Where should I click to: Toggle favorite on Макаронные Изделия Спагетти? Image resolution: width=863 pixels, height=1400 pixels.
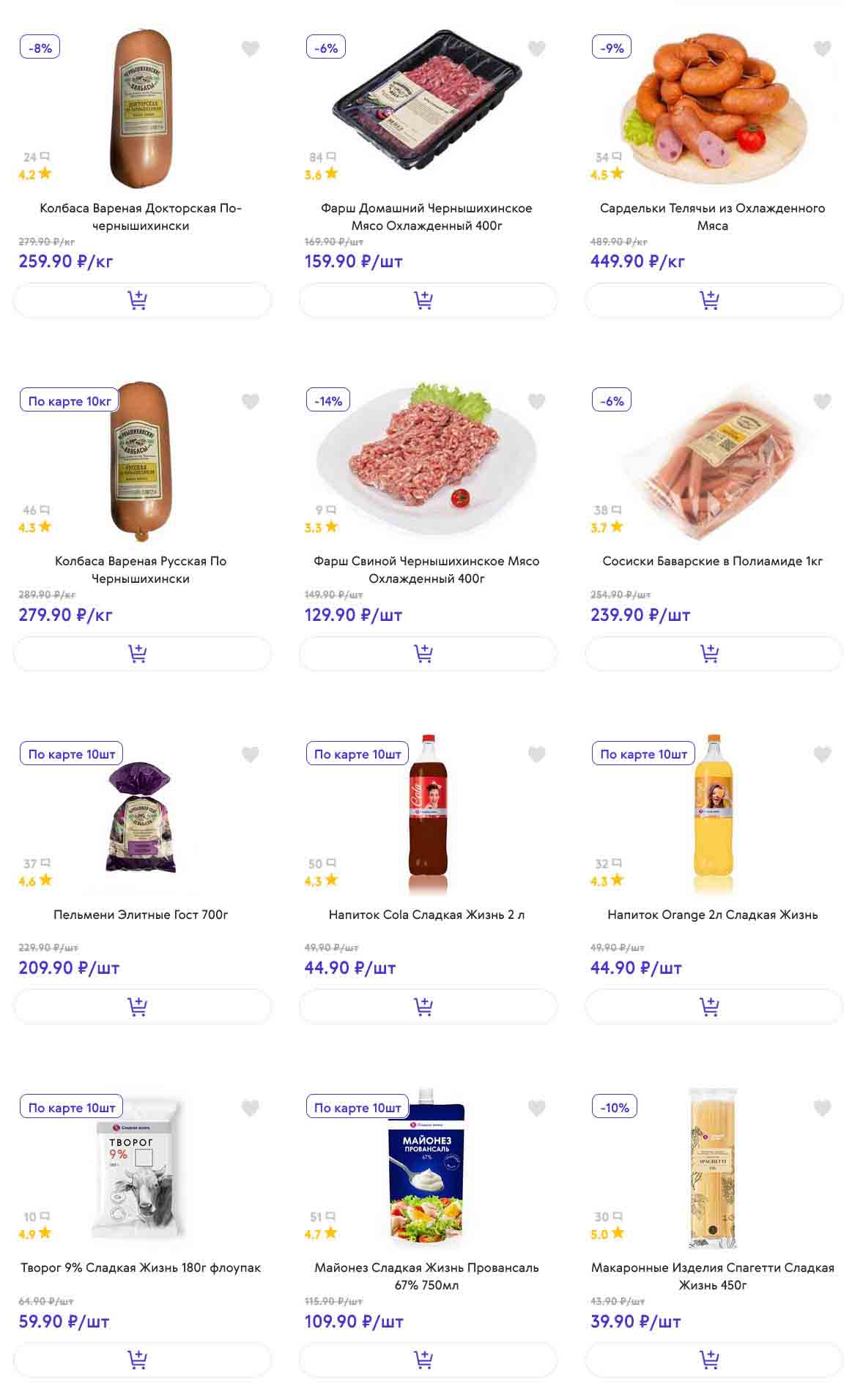(x=822, y=1108)
